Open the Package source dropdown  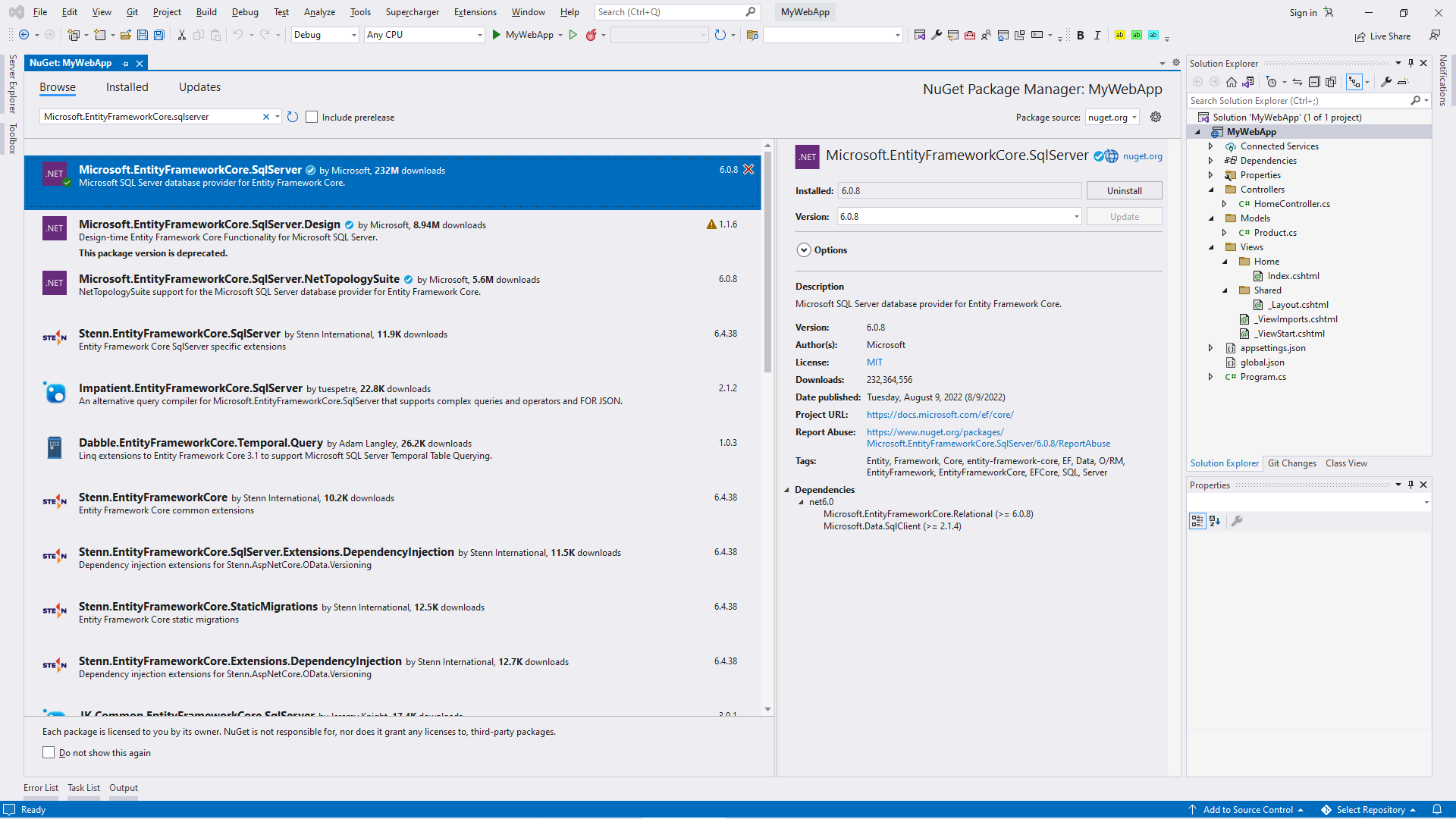coord(1112,117)
